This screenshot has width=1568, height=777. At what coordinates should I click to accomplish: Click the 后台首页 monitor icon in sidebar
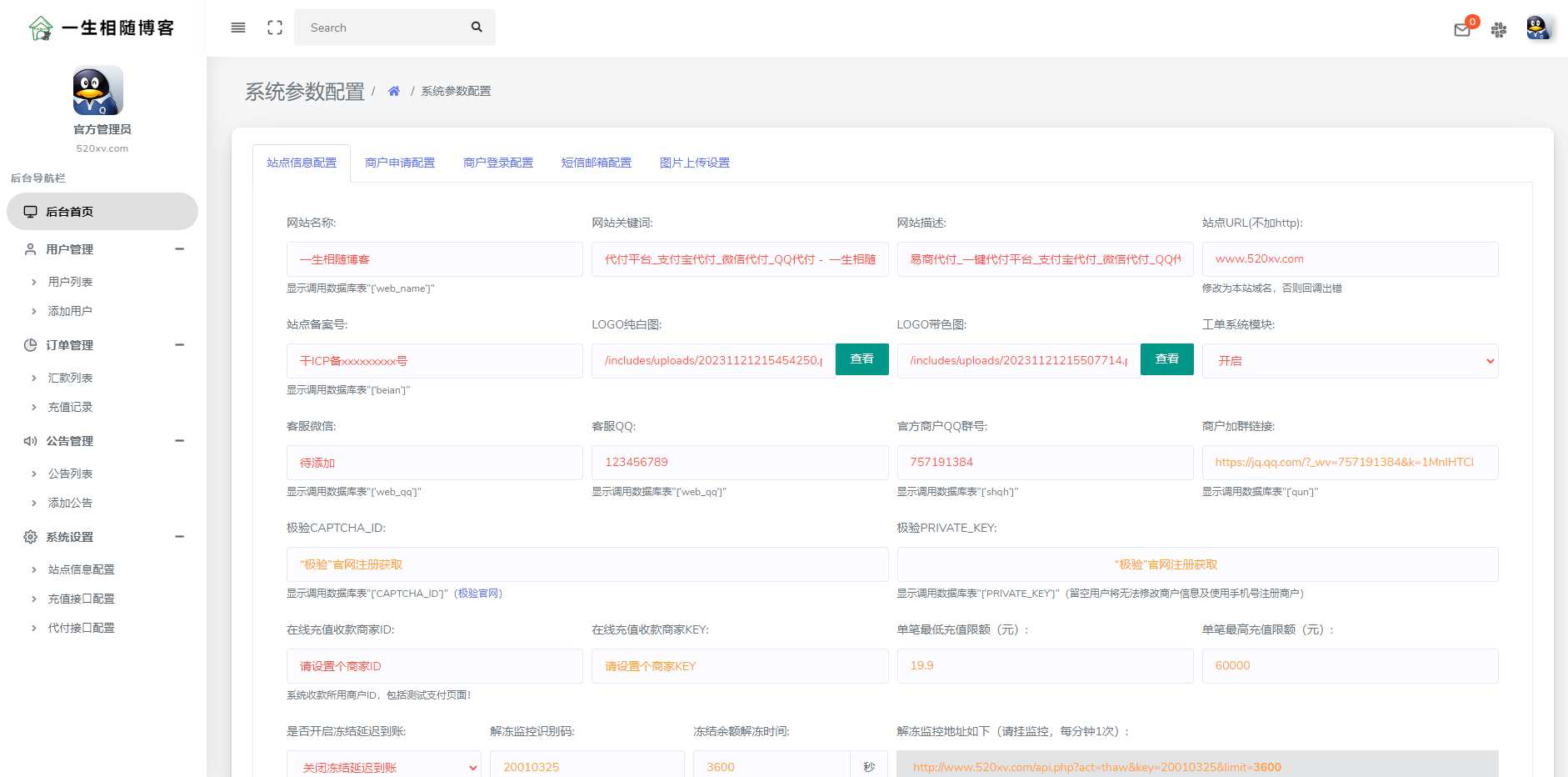[31, 211]
